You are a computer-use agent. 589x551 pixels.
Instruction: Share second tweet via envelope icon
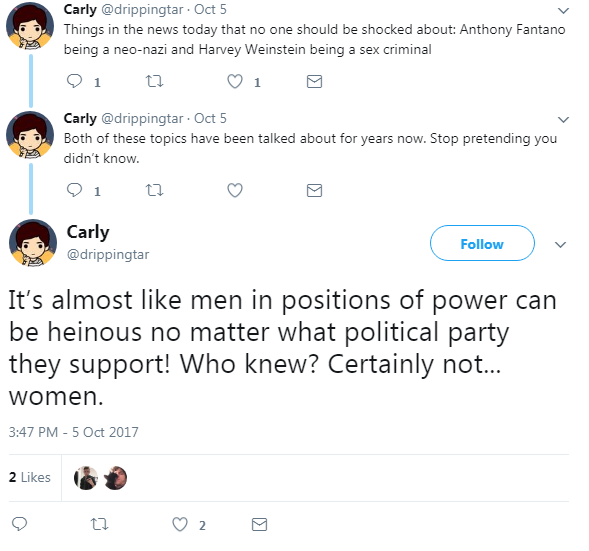click(314, 190)
